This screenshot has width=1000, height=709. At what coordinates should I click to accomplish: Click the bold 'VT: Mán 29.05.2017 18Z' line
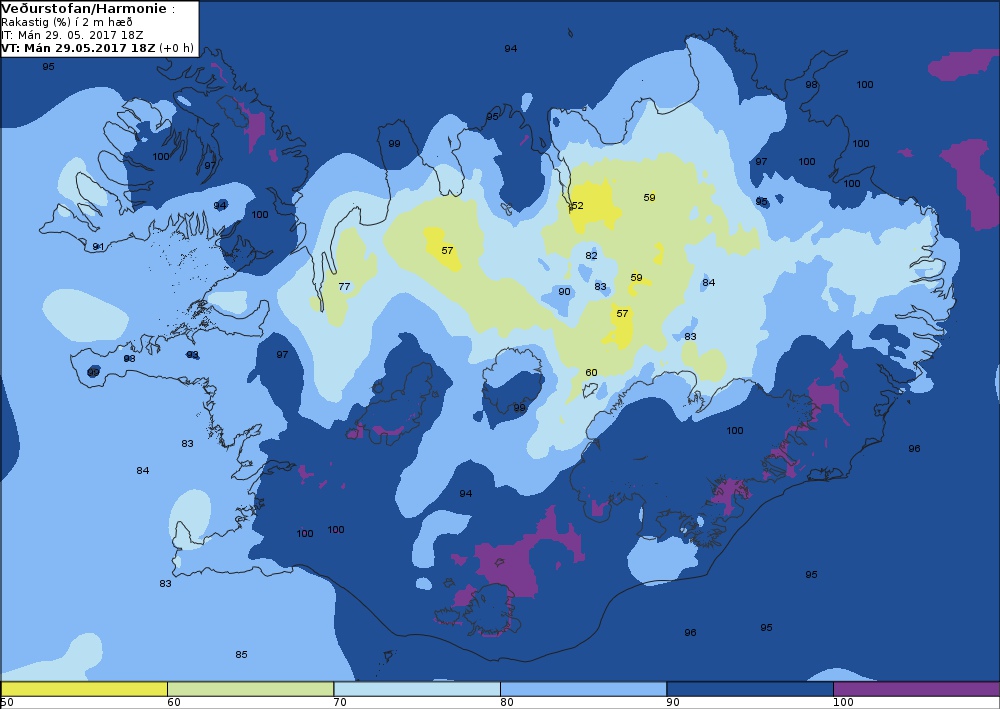78,48
